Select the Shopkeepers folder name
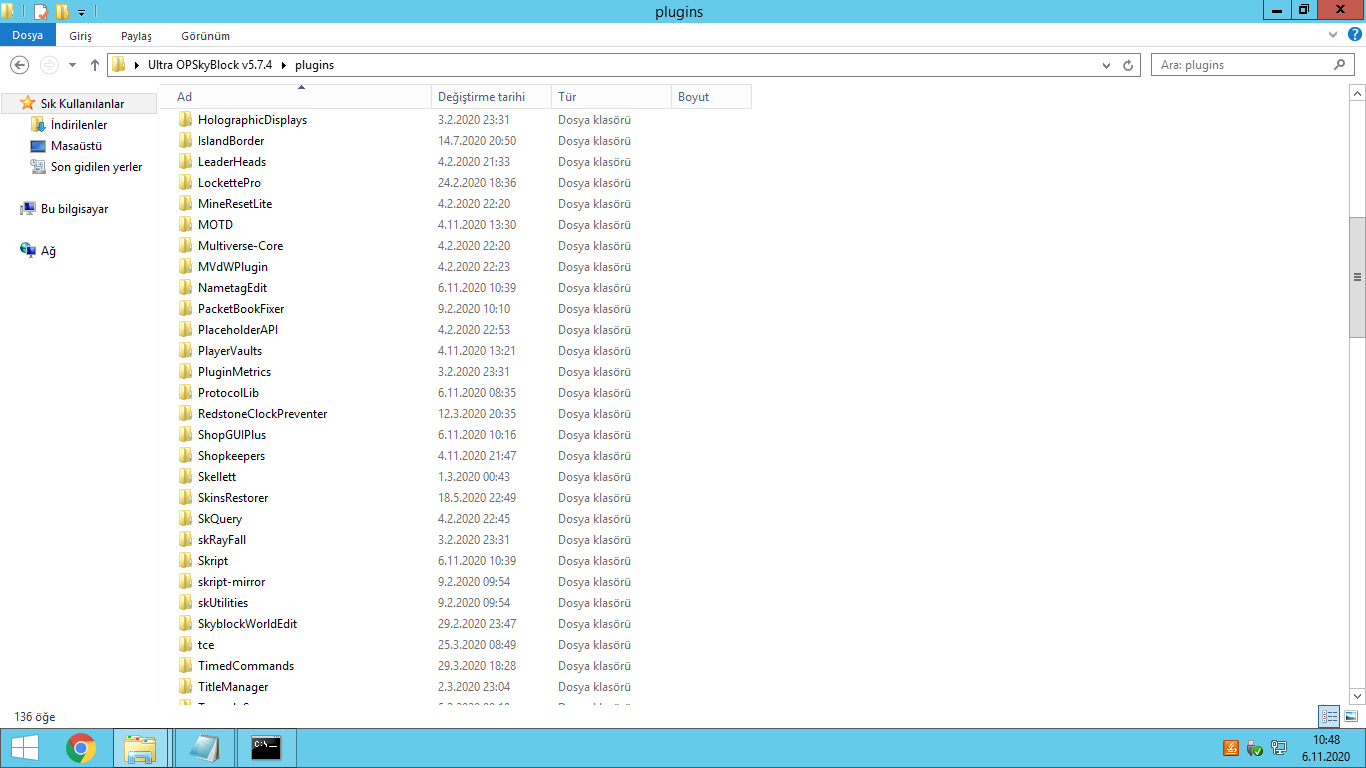 (x=231, y=456)
